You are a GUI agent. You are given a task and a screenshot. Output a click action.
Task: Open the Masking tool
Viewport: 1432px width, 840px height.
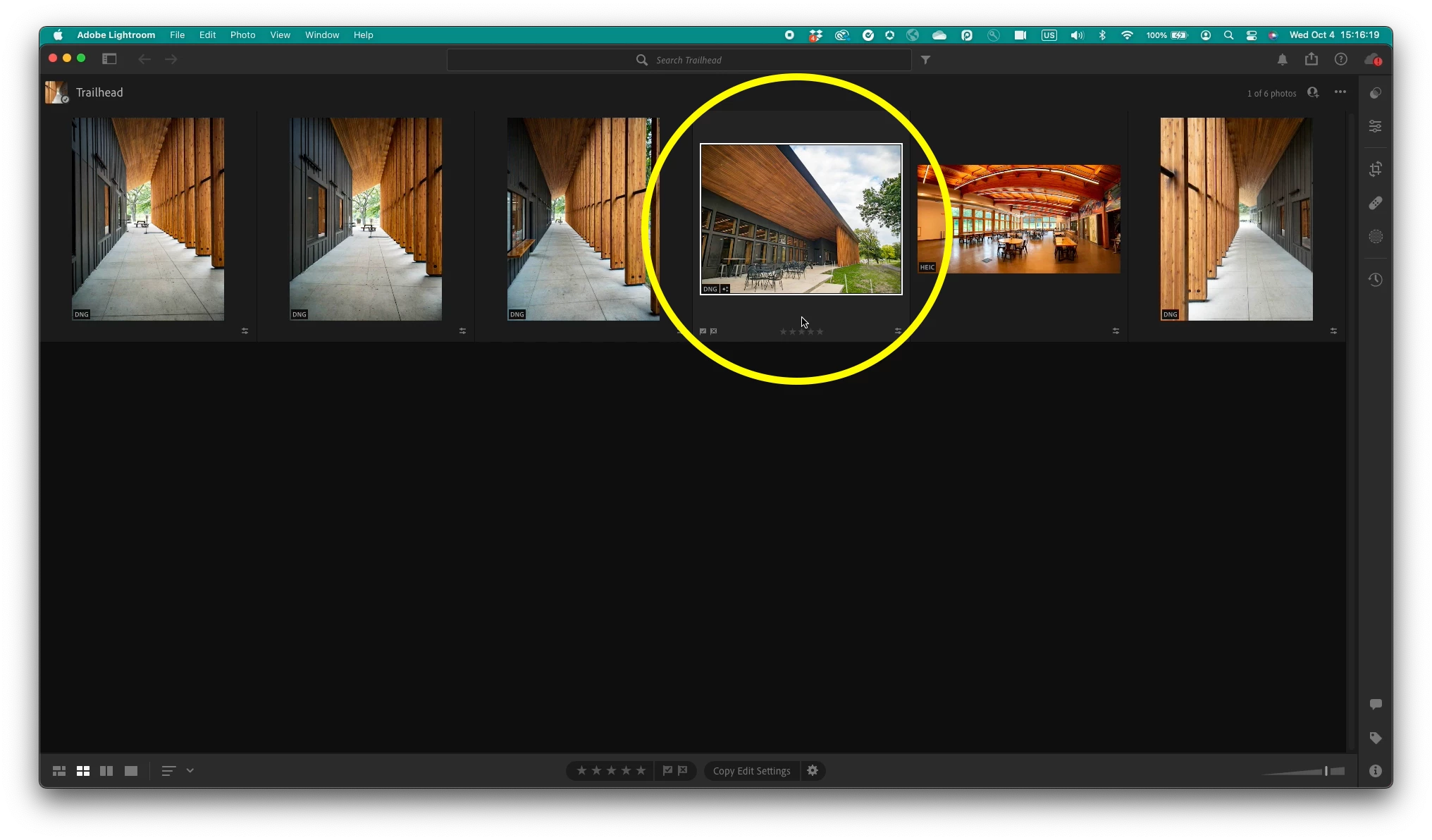[1375, 237]
